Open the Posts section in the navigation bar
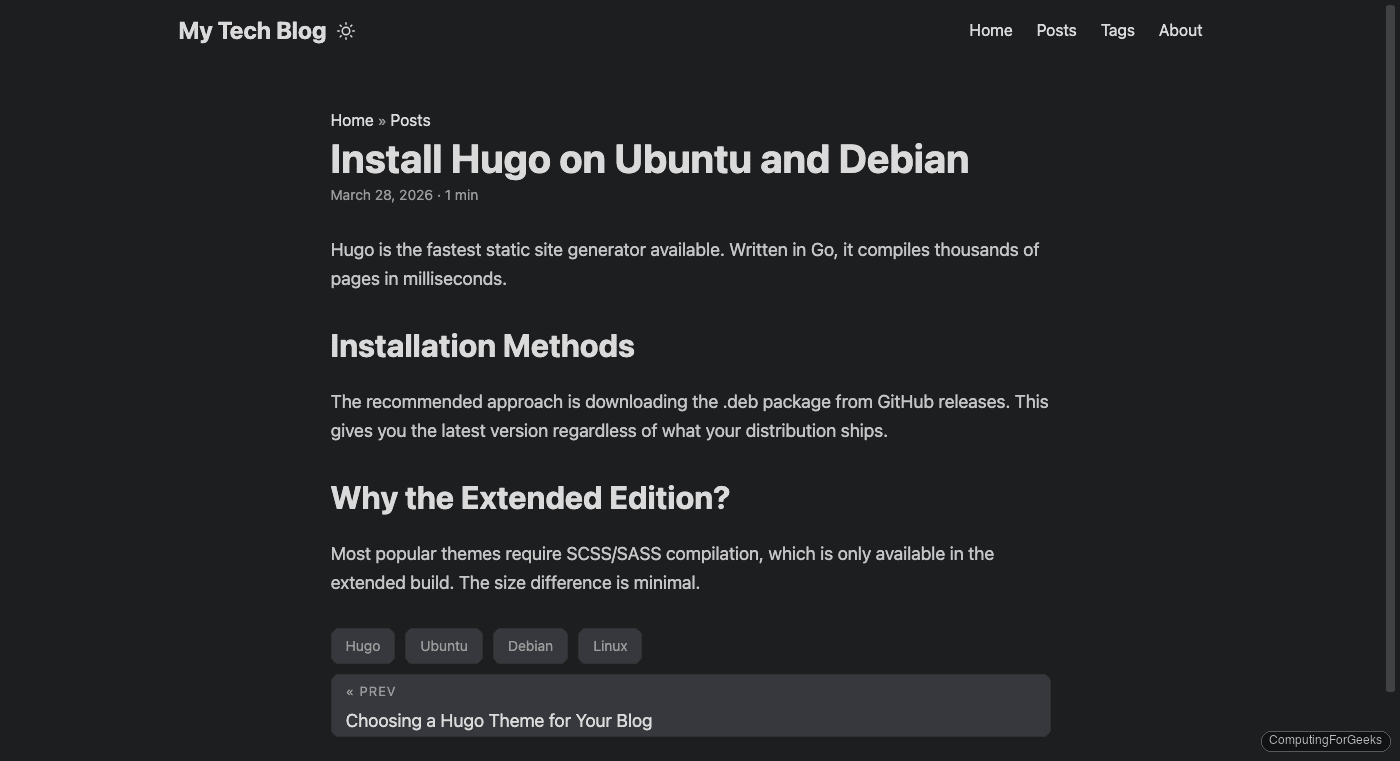This screenshot has width=1400, height=761. tap(1056, 31)
